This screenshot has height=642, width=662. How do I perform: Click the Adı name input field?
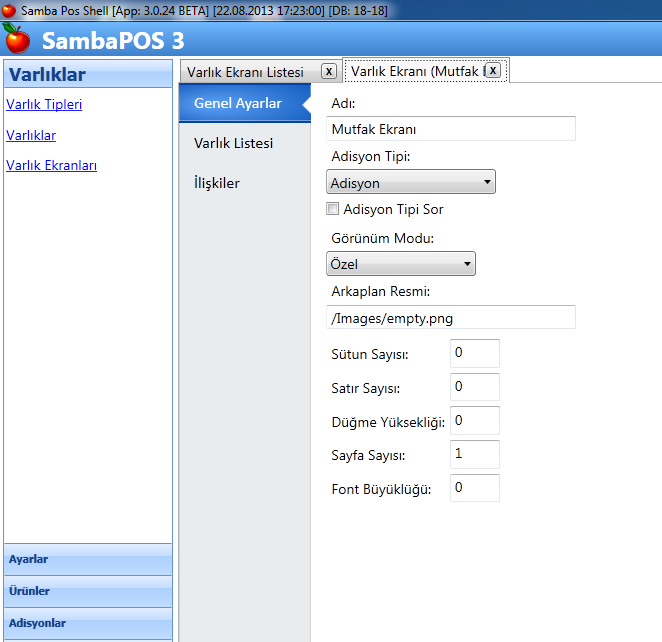coord(451,129)
